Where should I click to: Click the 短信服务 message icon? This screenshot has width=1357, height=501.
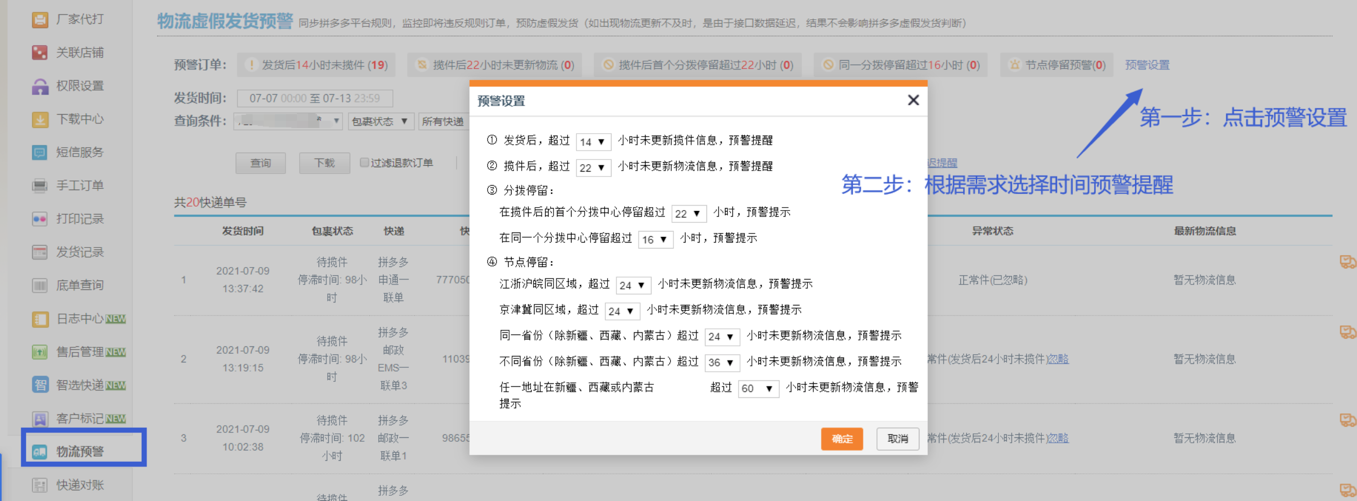pos(40,152)
